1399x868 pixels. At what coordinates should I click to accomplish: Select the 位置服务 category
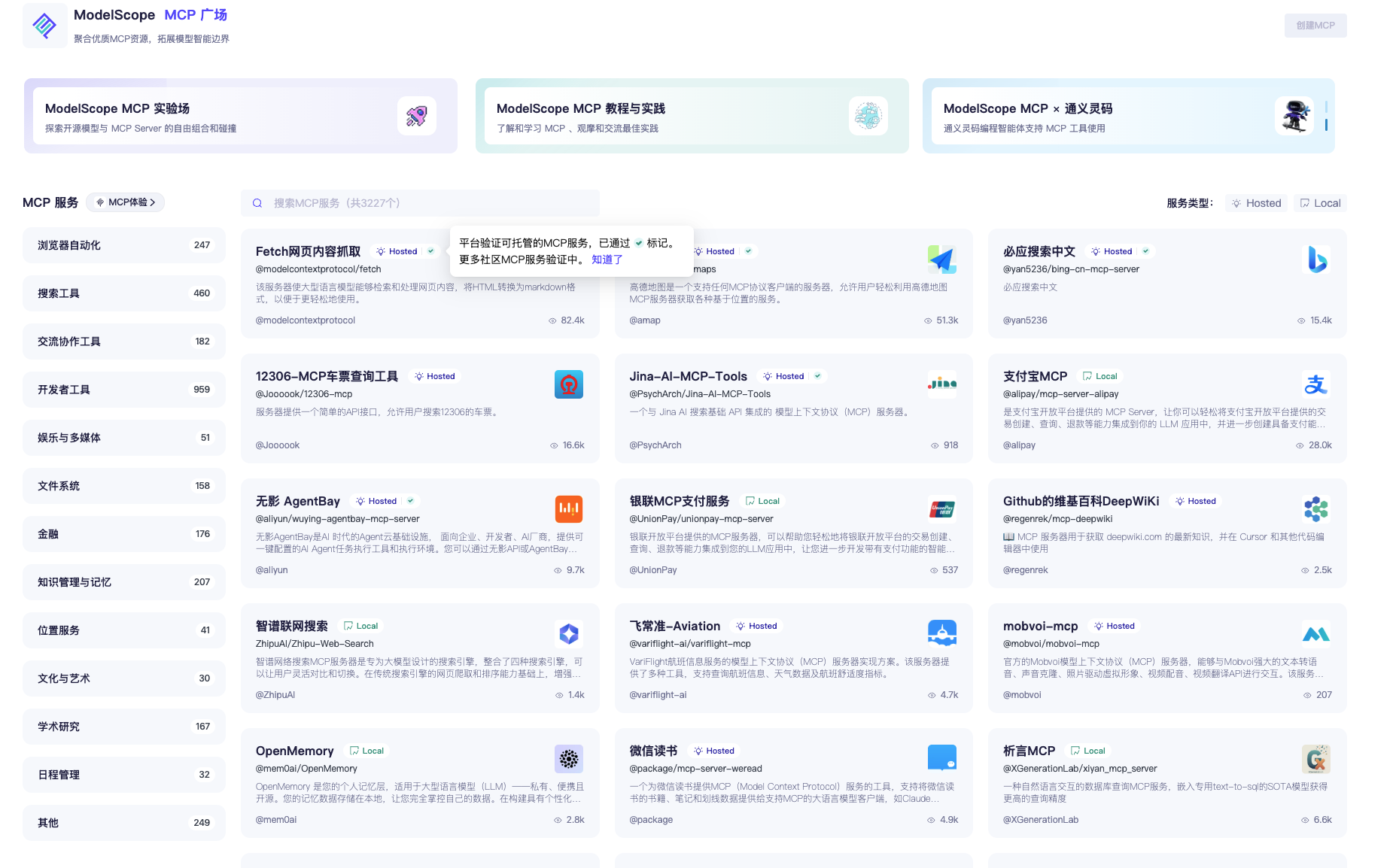[124, 630]
